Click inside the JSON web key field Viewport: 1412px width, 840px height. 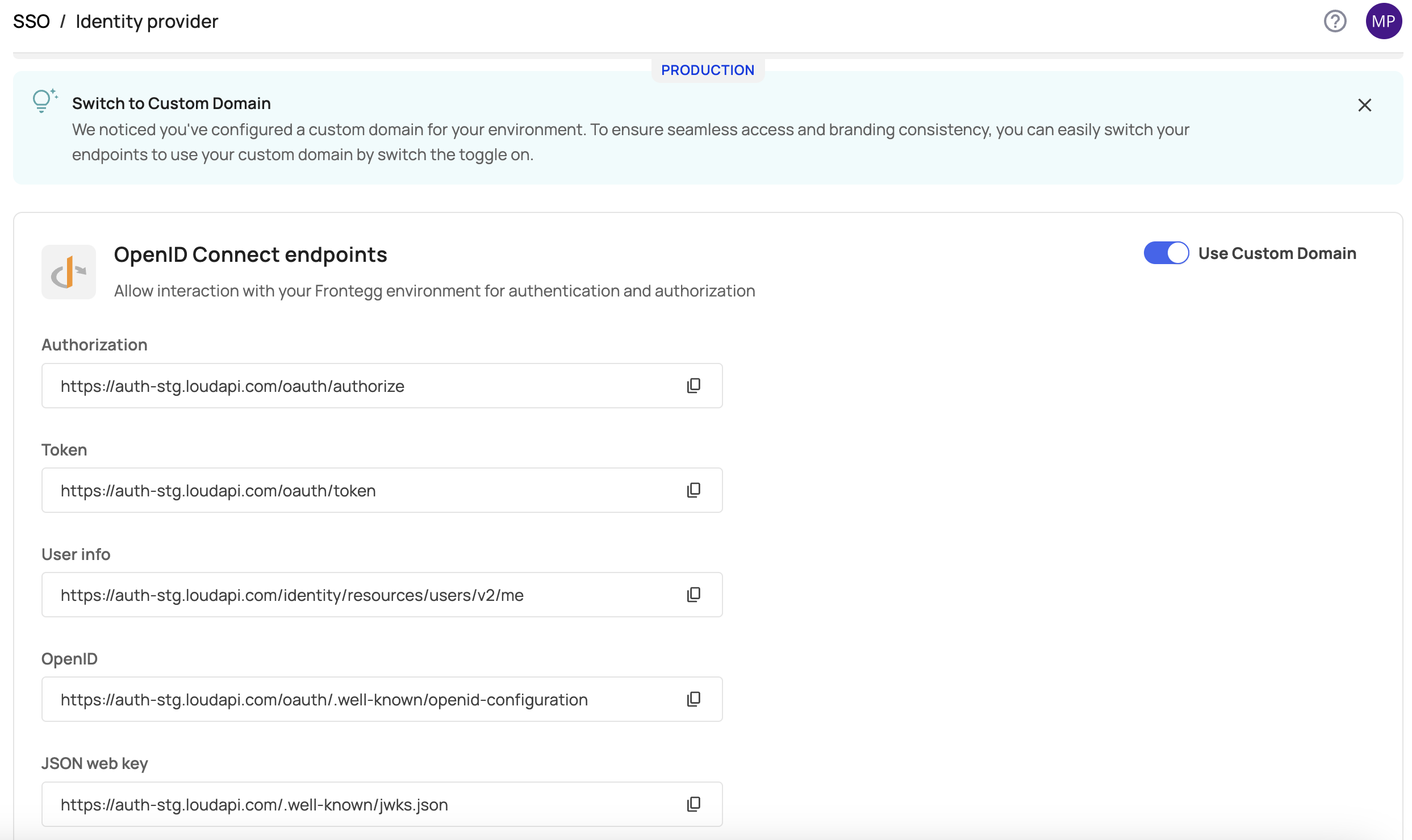pos(364,805)
